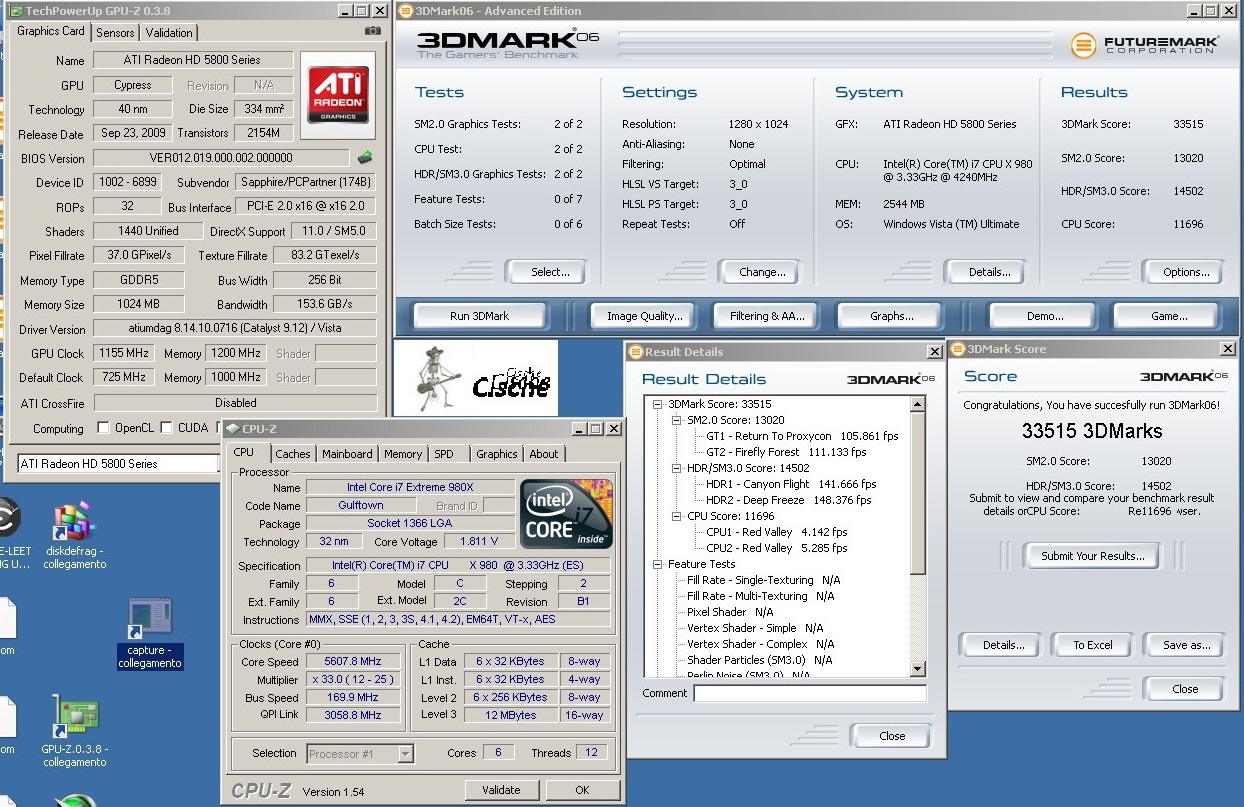
Task: Switch to the Mainboard tab in CPU-Z
Action: tap(347, 454)
